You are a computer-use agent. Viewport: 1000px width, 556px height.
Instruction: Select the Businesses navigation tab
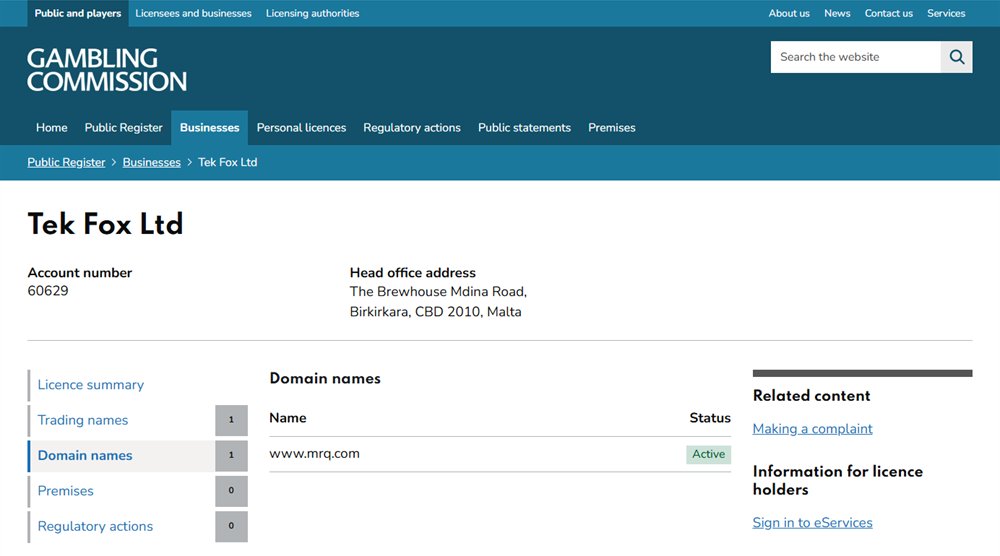[x=209, y=128]
